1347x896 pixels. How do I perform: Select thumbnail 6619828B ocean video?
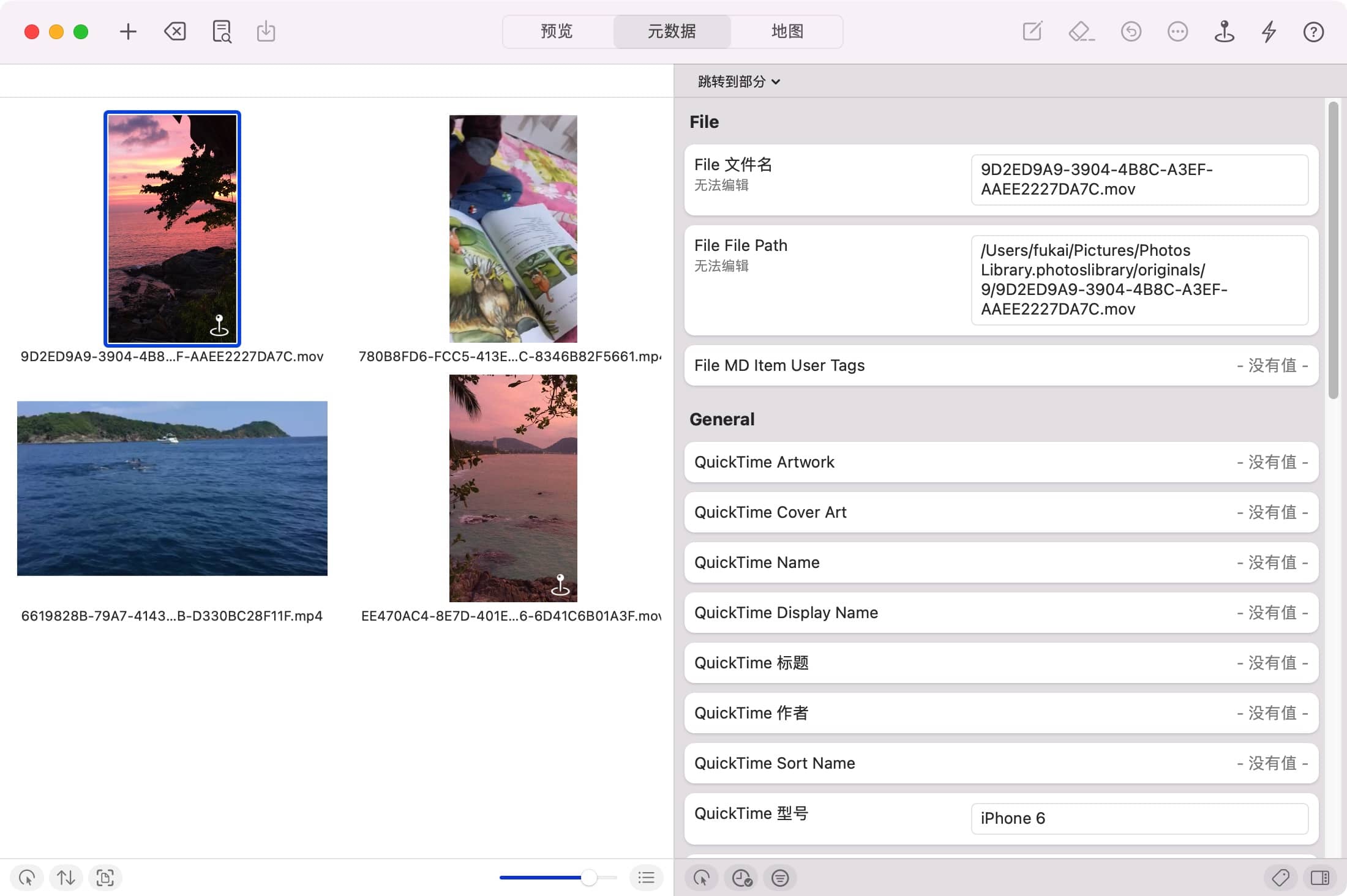point(172,488)
